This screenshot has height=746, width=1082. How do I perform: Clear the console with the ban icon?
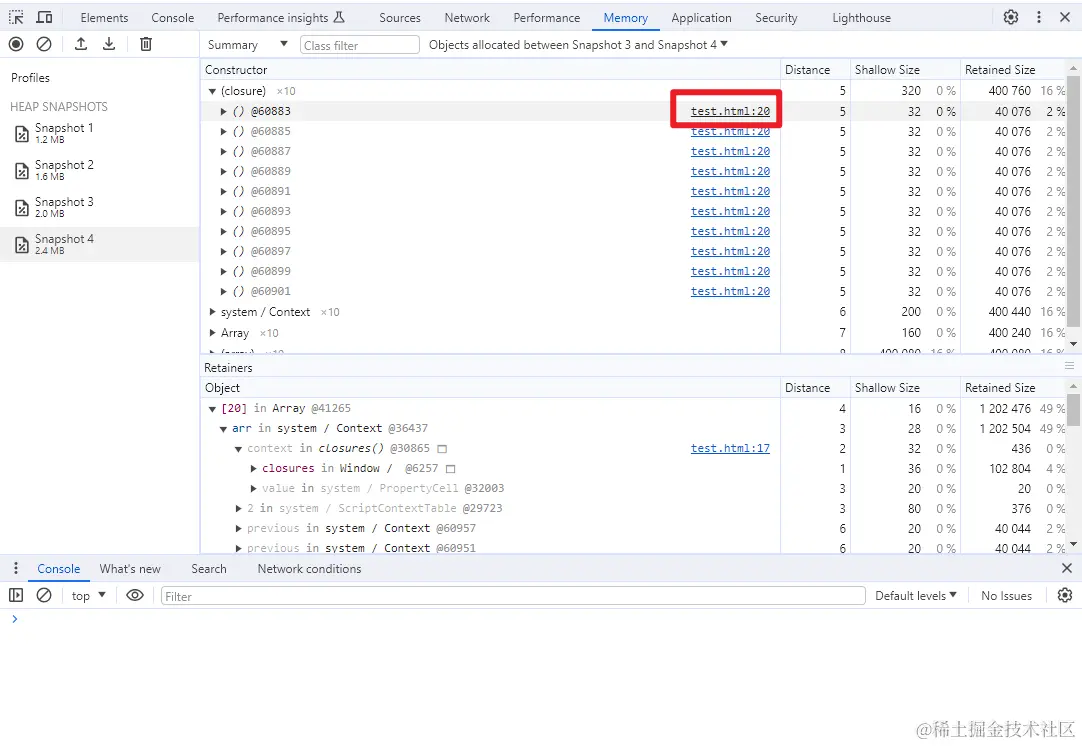(43, 595)
